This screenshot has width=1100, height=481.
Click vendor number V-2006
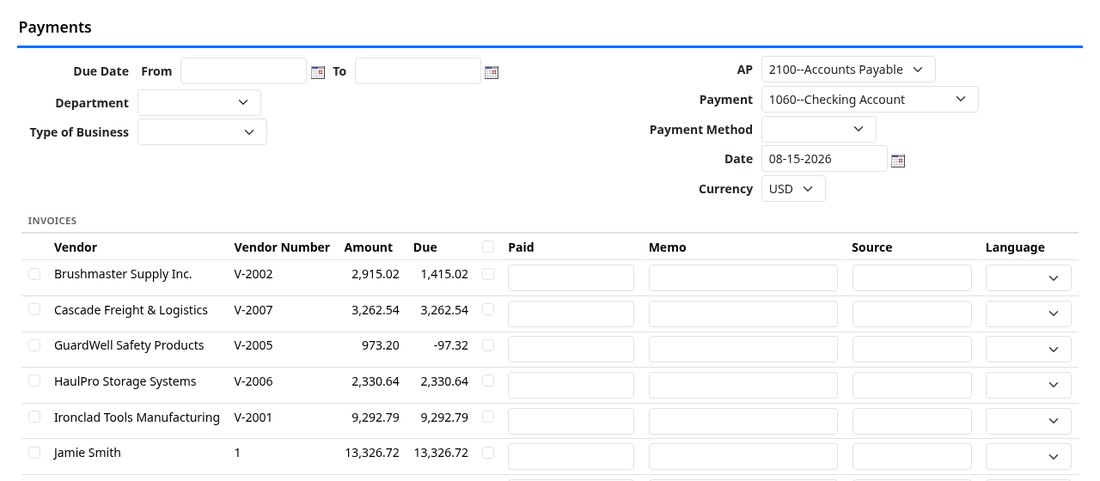253,381
